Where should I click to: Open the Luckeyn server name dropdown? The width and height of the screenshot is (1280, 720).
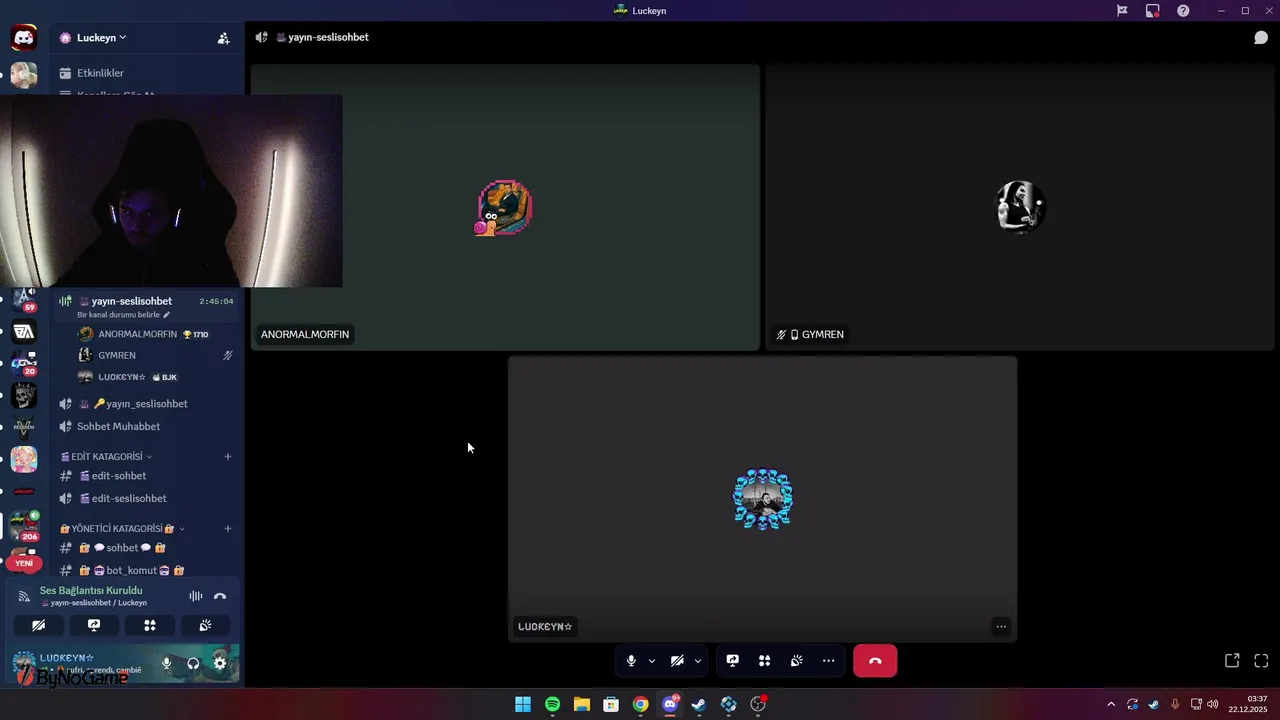click(x=101, y=38)
